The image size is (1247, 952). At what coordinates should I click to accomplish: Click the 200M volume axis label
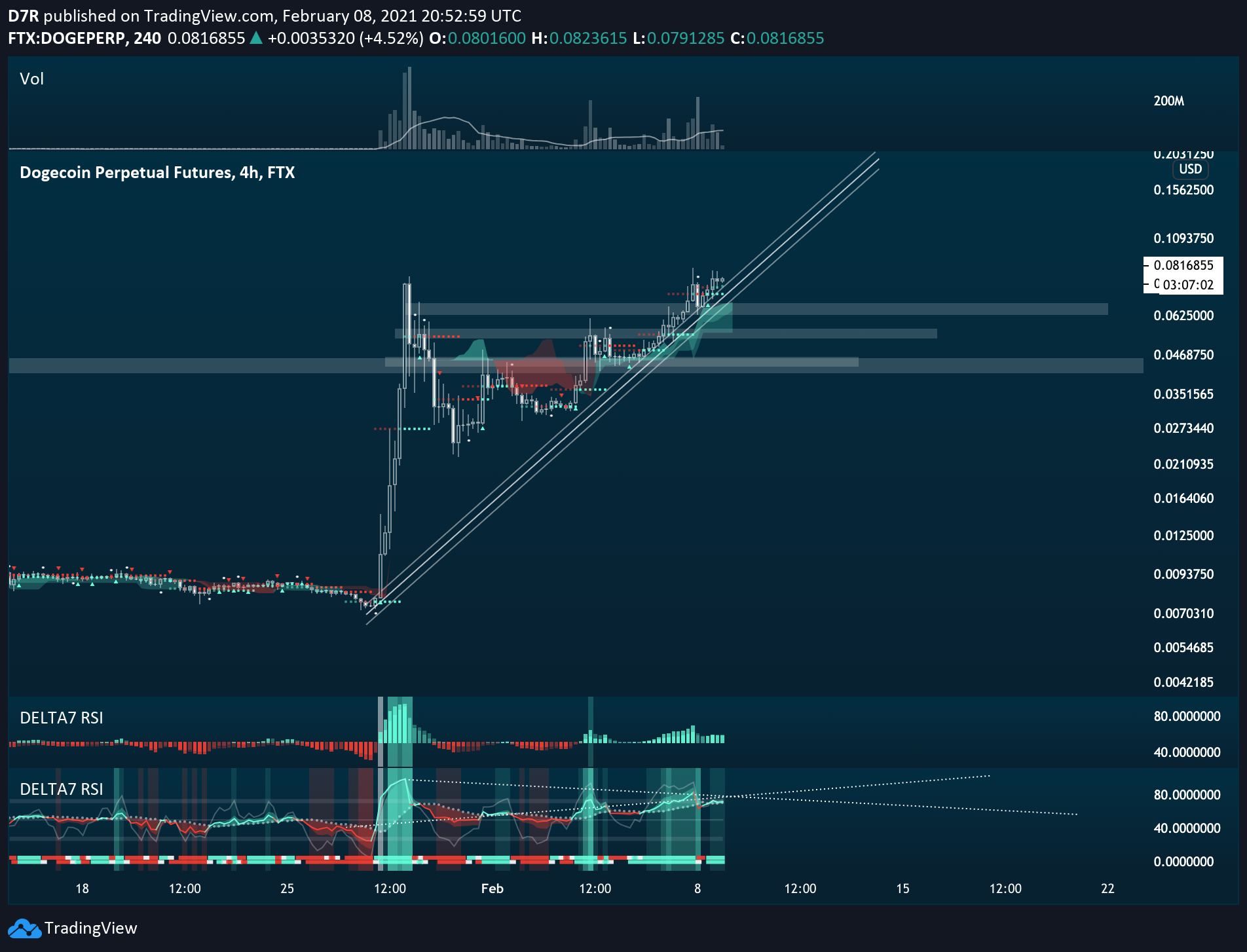tap(1169, 101)
